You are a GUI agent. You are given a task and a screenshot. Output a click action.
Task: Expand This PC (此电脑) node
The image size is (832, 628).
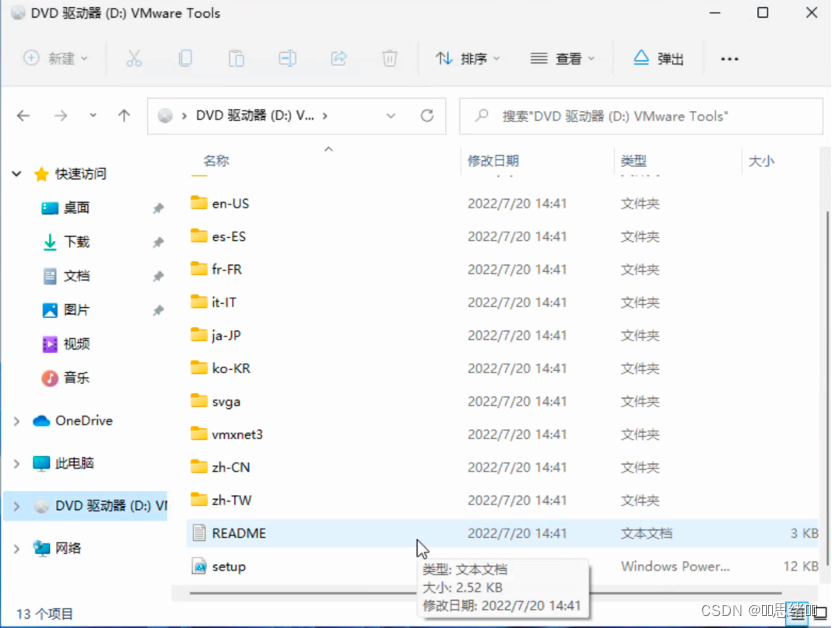point(16,463)
